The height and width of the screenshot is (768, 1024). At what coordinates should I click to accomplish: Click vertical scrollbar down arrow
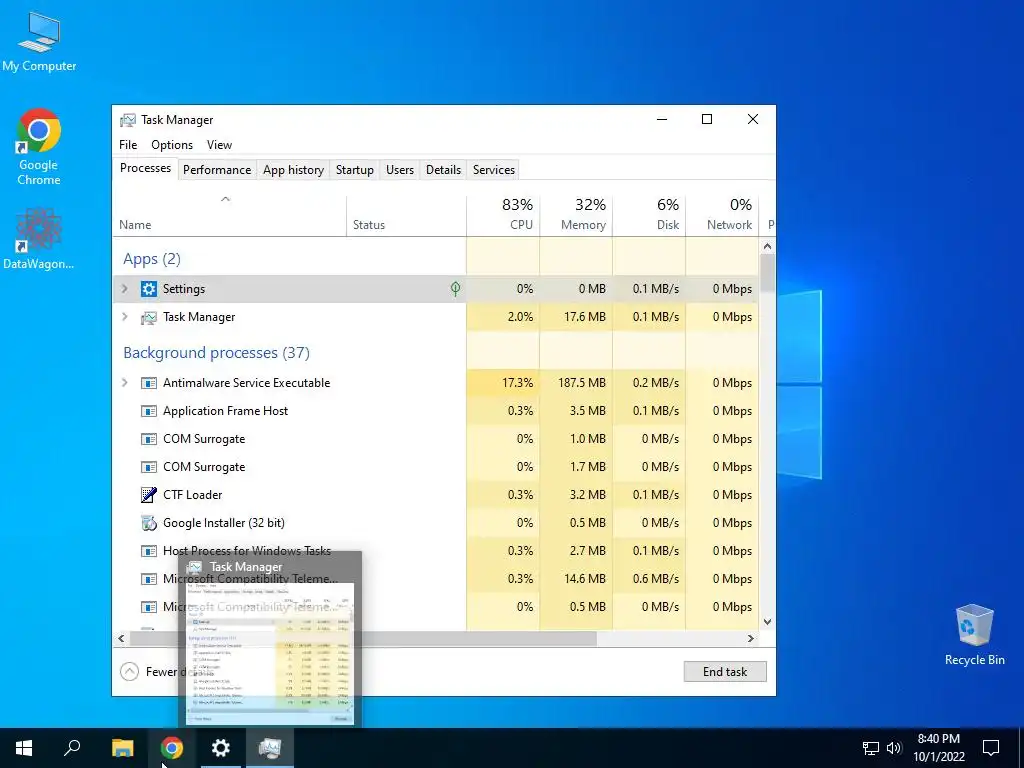tap(767, 622)
